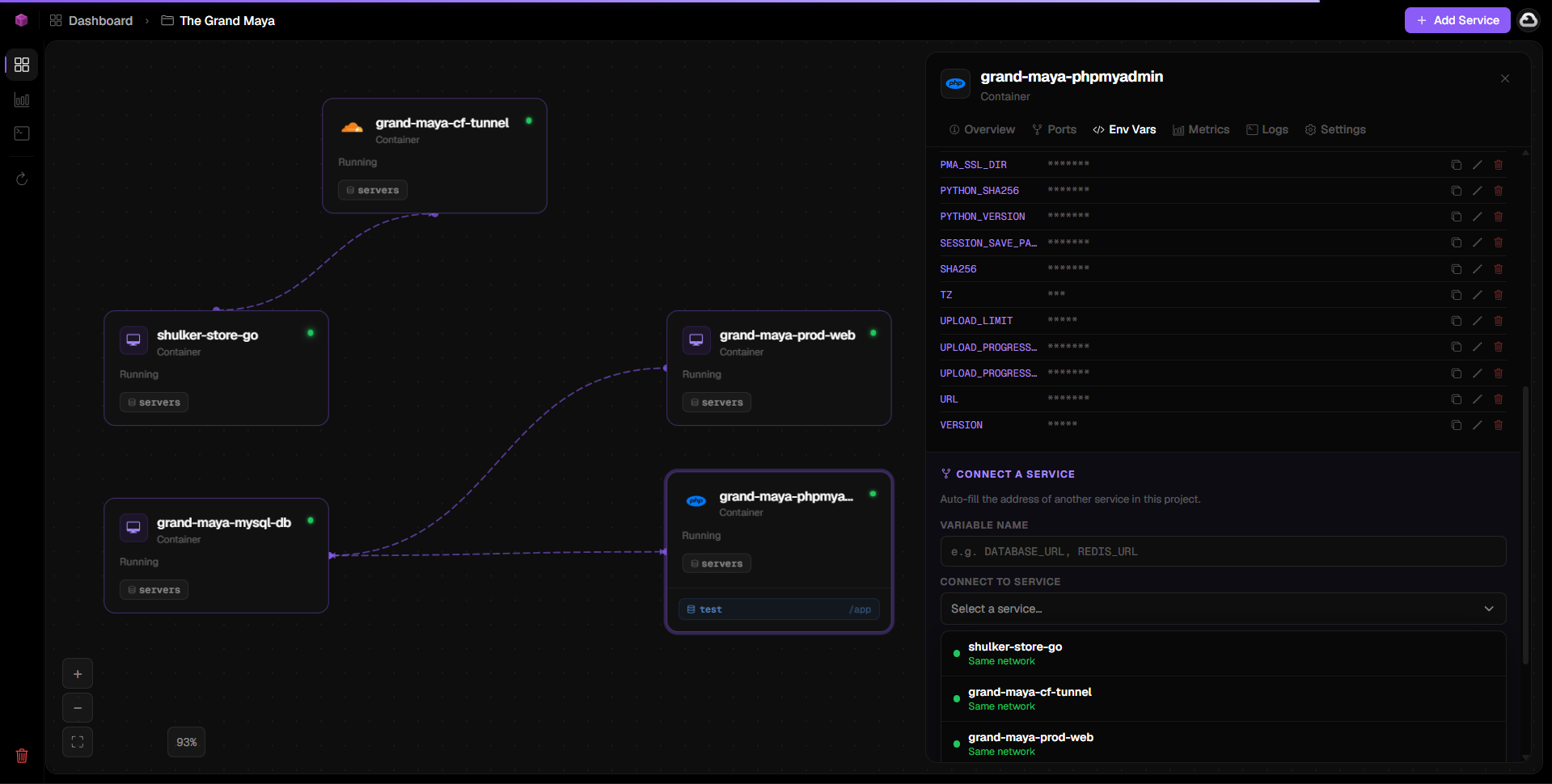The height and width of the screenshot is (784, 1552).
Task: Click the Variable Name input field
Action: point(1223,551)
